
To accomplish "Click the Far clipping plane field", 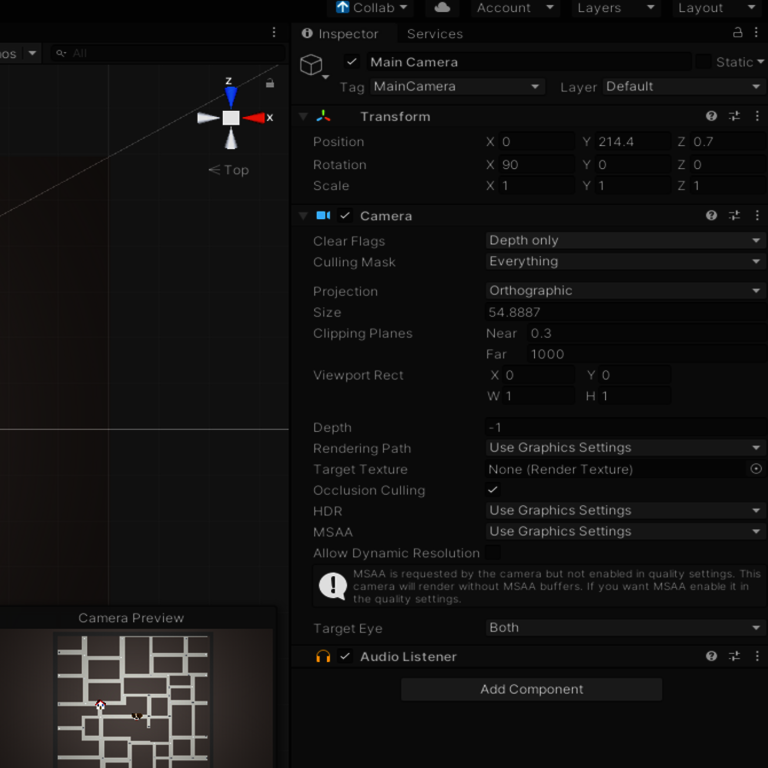I will [647, 355].
